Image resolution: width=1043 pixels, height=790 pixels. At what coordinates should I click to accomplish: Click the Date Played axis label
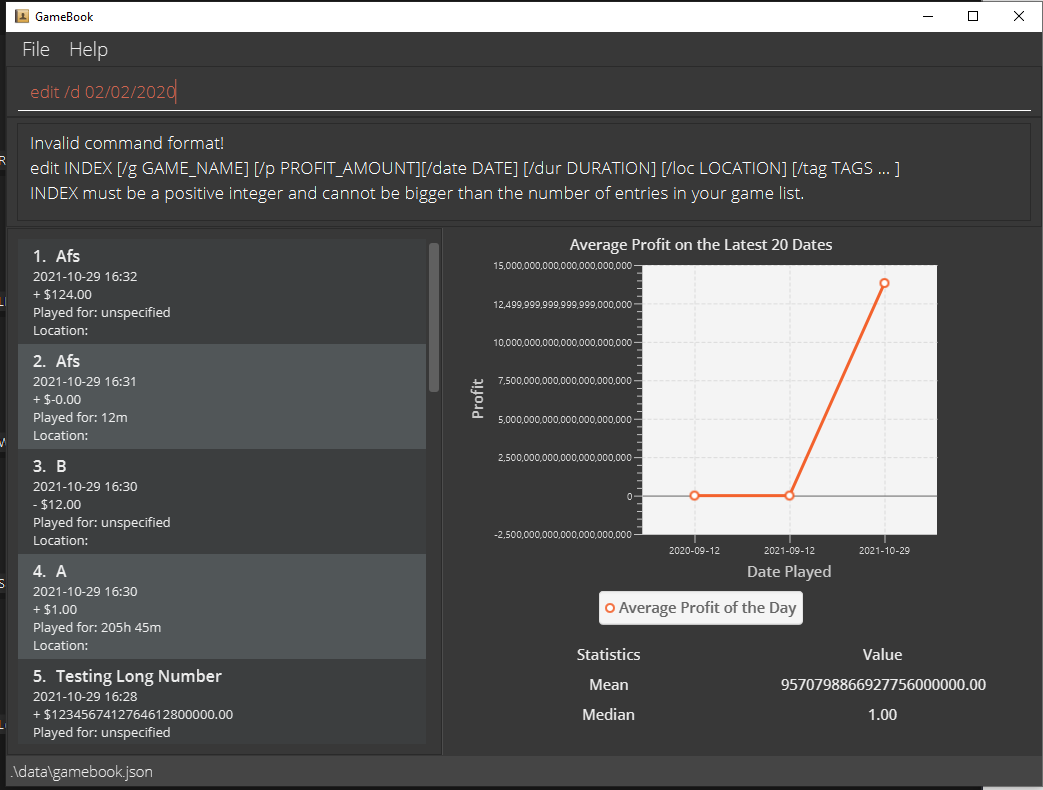point(789,571)
